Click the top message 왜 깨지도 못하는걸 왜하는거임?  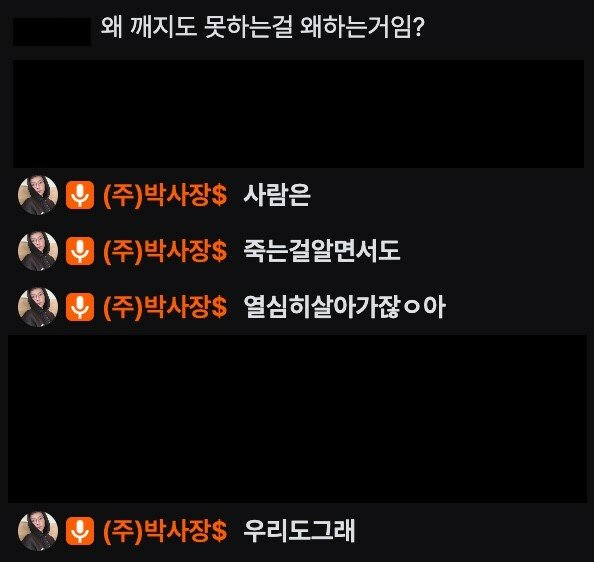click(x=263, y=27)
